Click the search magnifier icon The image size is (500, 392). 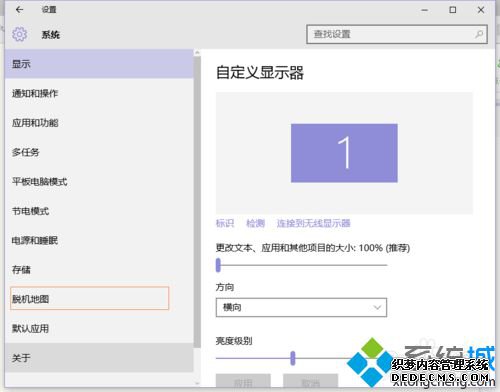[x=479, y=34]
